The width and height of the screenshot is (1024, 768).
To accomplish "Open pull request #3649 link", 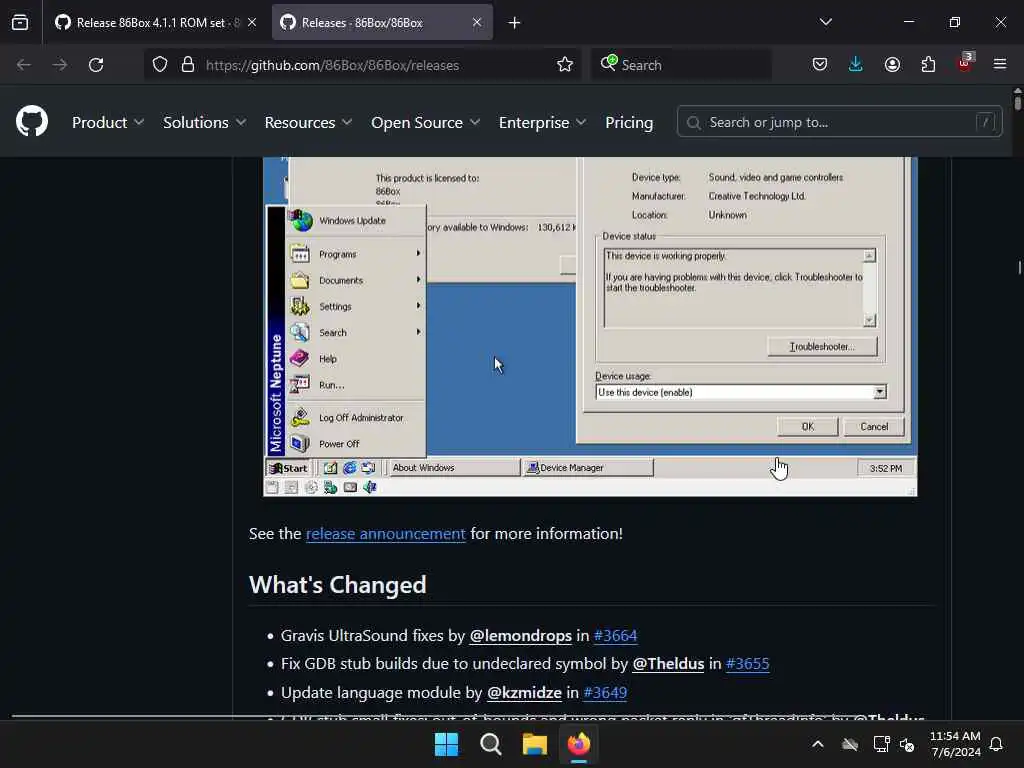I will (605, 692).
